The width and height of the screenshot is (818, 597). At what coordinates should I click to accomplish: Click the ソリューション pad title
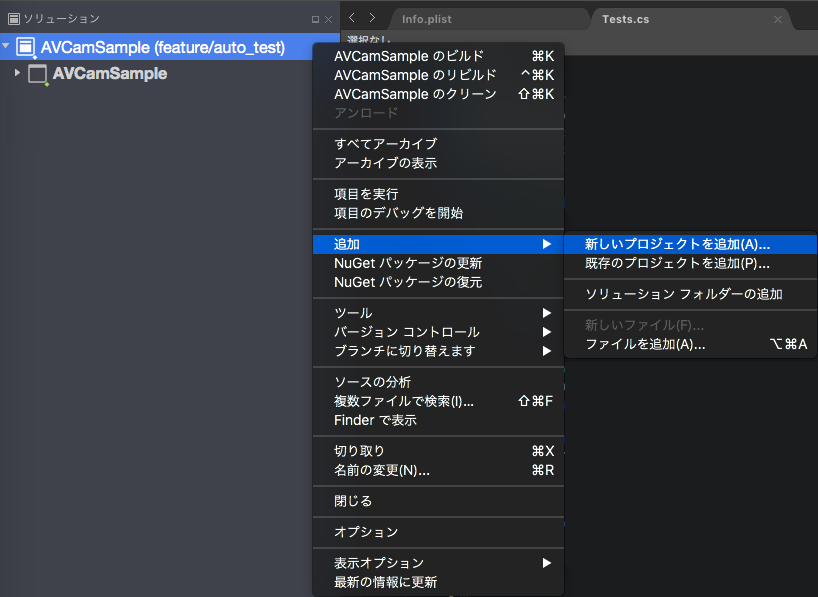click(x=62, y=19)
